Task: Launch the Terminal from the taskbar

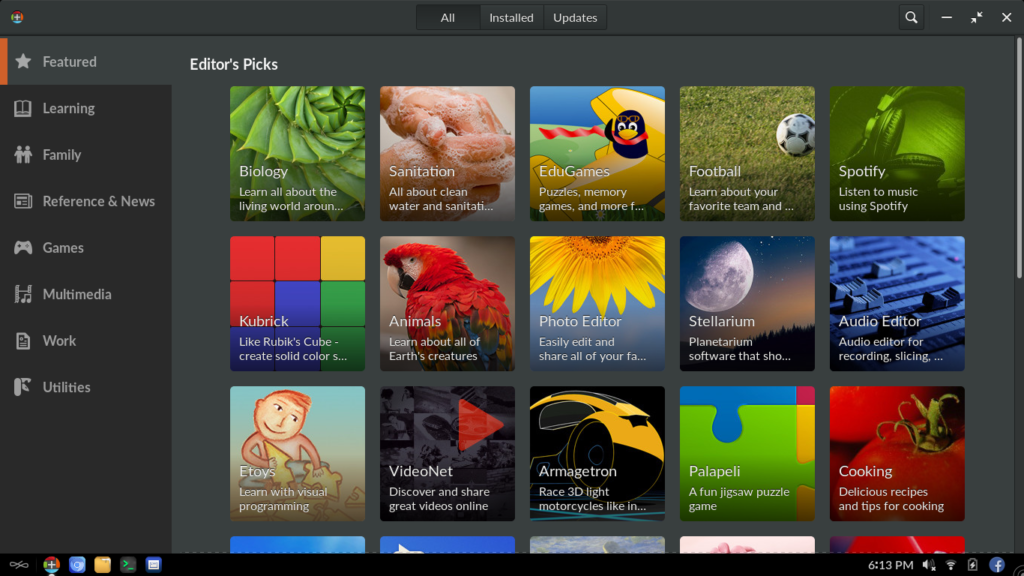Action: (128, 565)
